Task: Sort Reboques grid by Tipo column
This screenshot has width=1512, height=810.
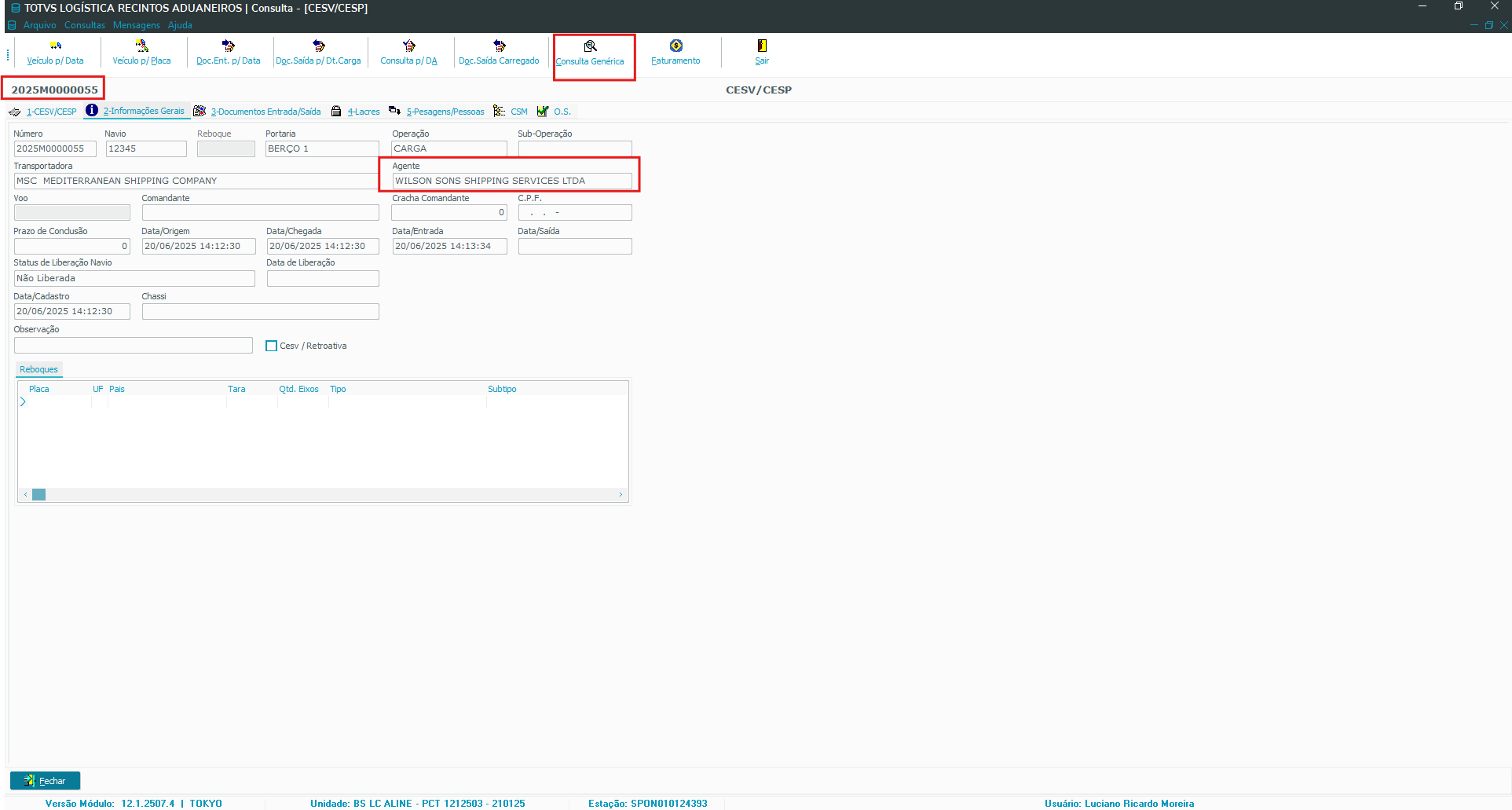Action: (338, 389)
